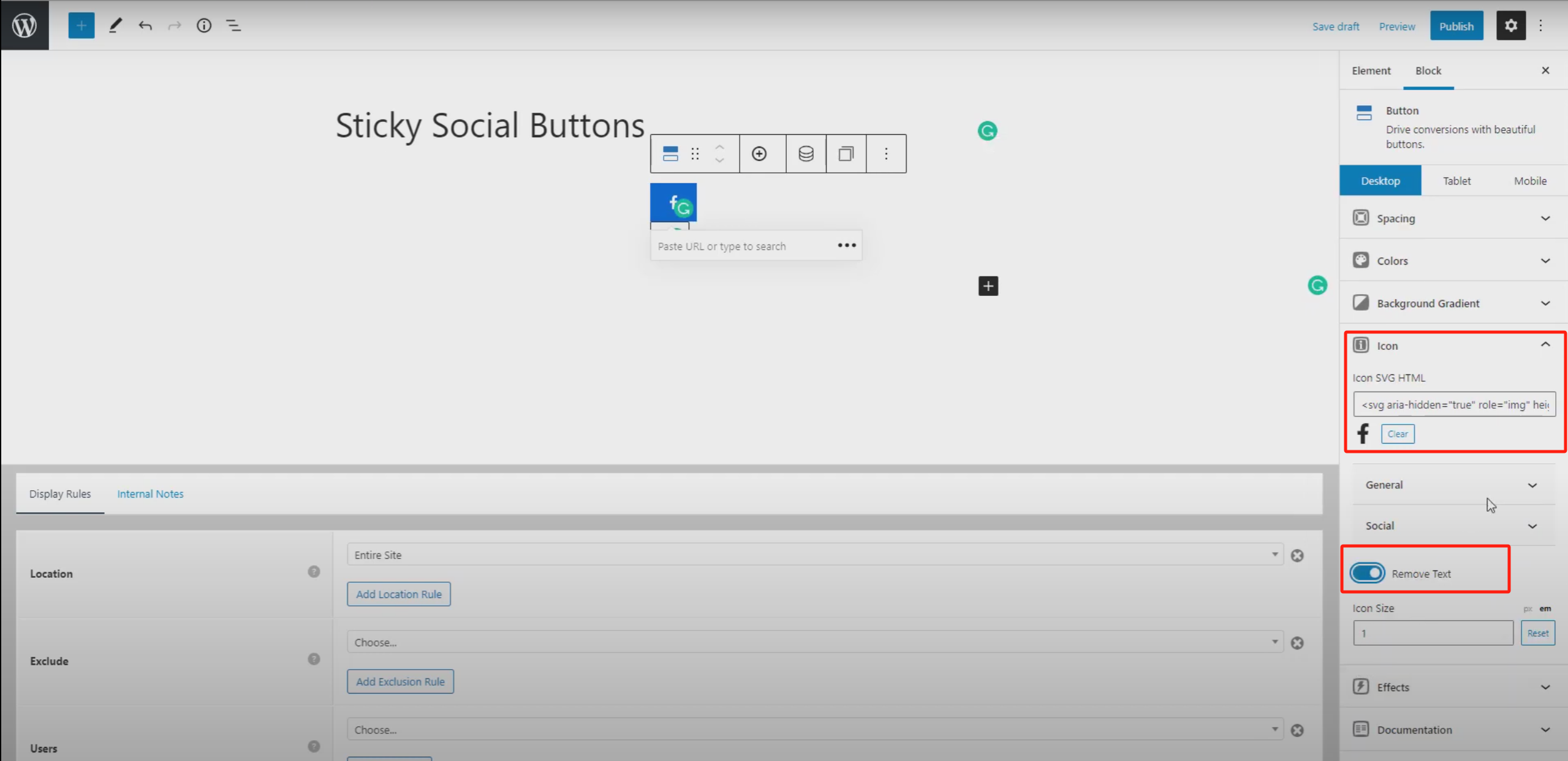This screenshot has width=1568, height=761.
Task: Switch to the Element tab
Action: pos(1371,70)
